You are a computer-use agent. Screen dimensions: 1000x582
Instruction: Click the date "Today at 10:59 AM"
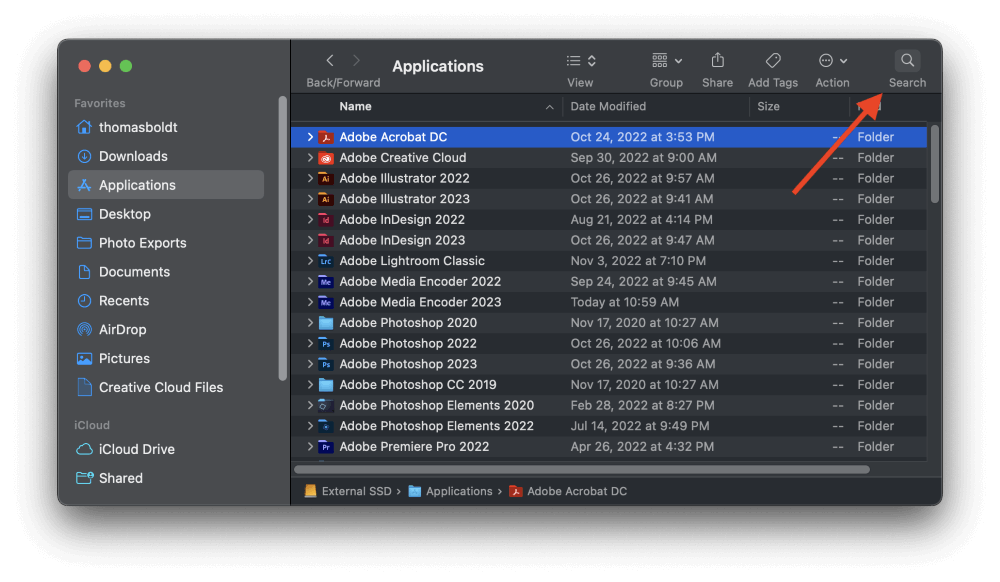coord(624,302)
